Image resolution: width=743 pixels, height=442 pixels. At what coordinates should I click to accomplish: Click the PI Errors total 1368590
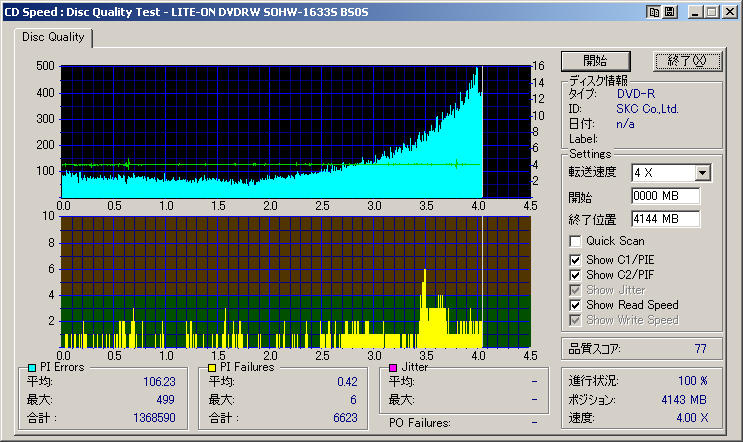pyautogui.click(x=154, y=418)
